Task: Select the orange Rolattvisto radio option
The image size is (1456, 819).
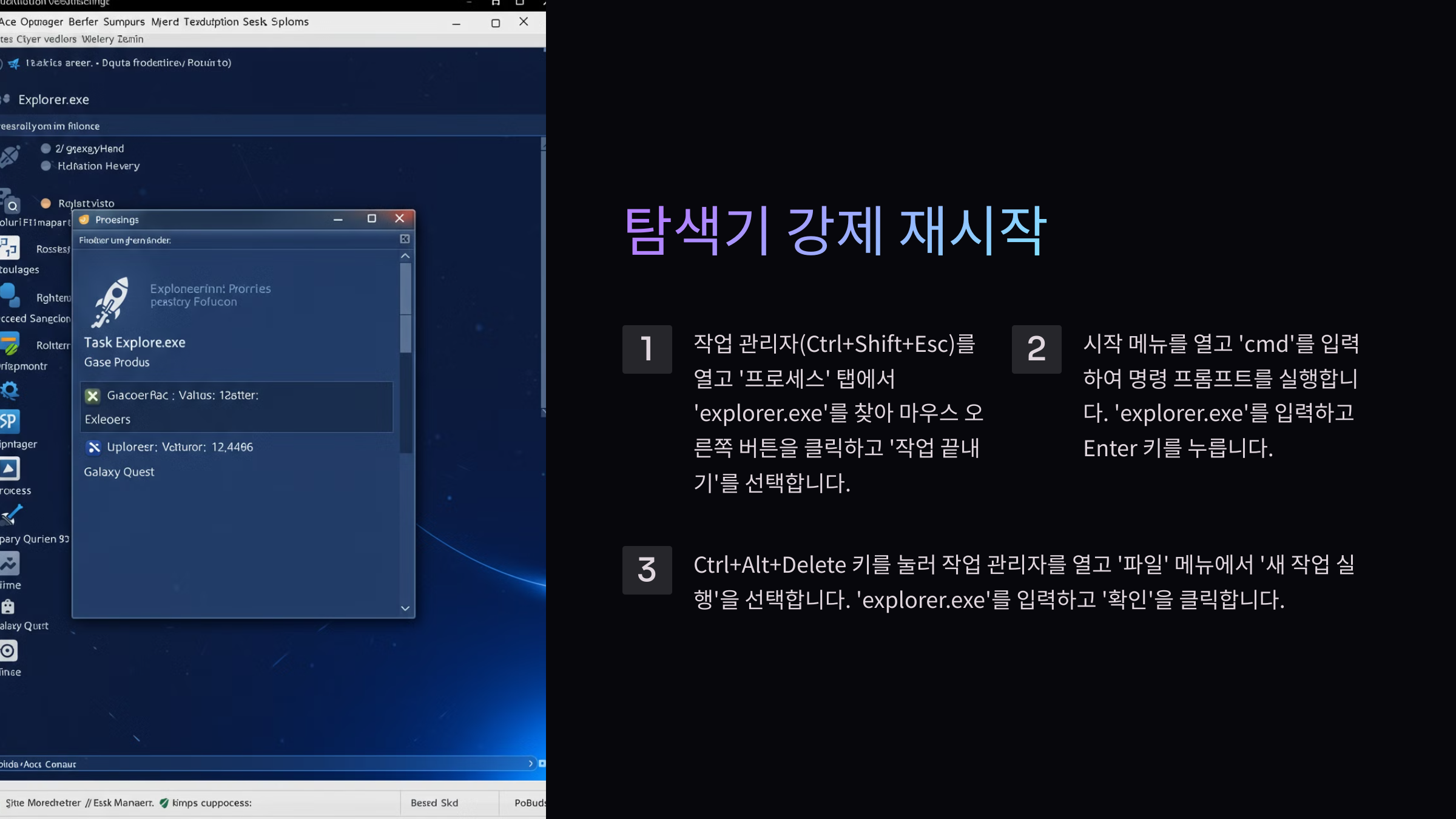Action: click(45, 203)
